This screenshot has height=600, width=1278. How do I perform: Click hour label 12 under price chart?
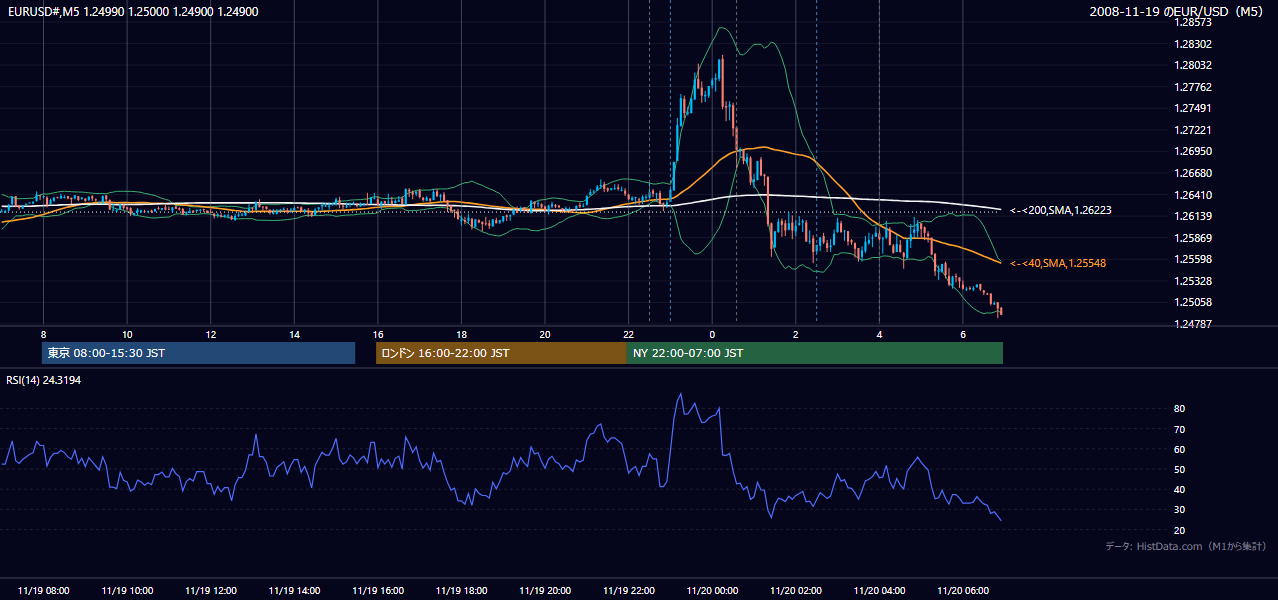tap(210, 334)
